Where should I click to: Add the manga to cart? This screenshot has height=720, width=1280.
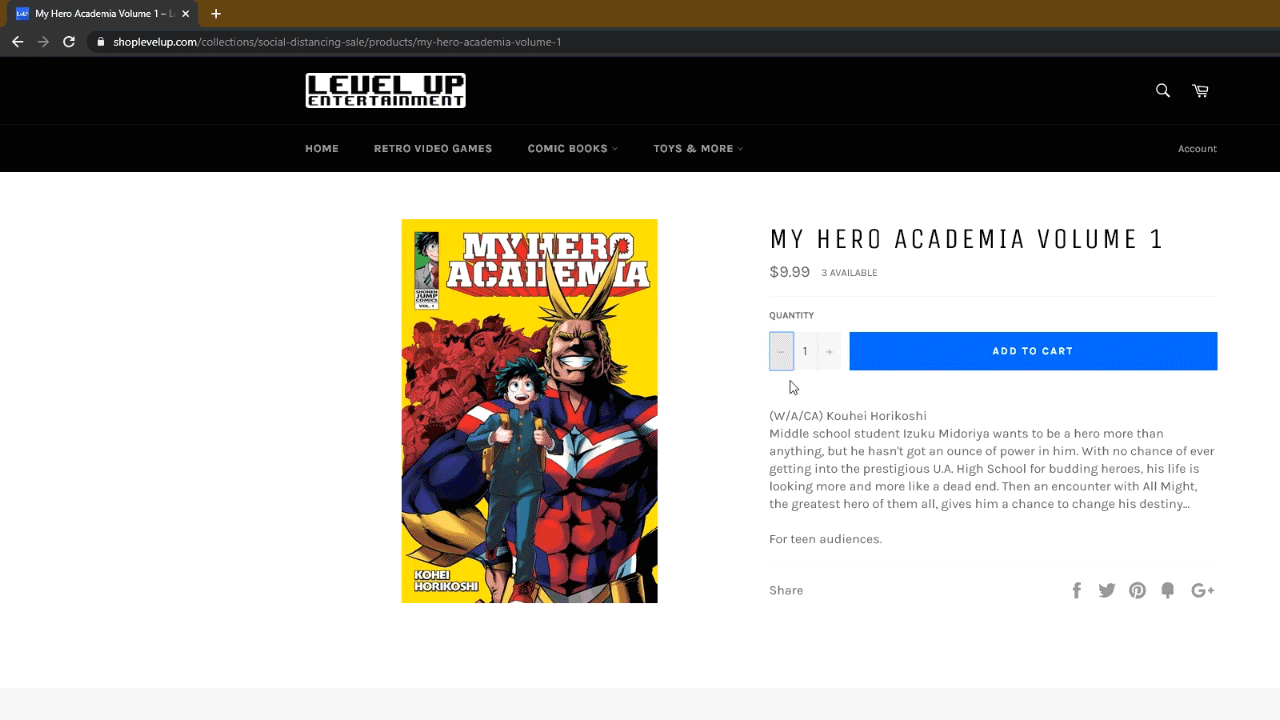point(1033,351)
